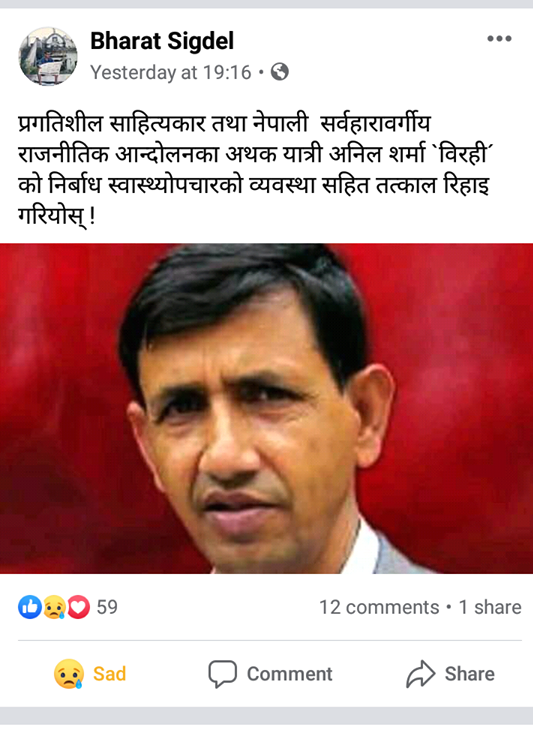Click the curved arrow share icon
533x740 pixels.
(x=420, y=674)
